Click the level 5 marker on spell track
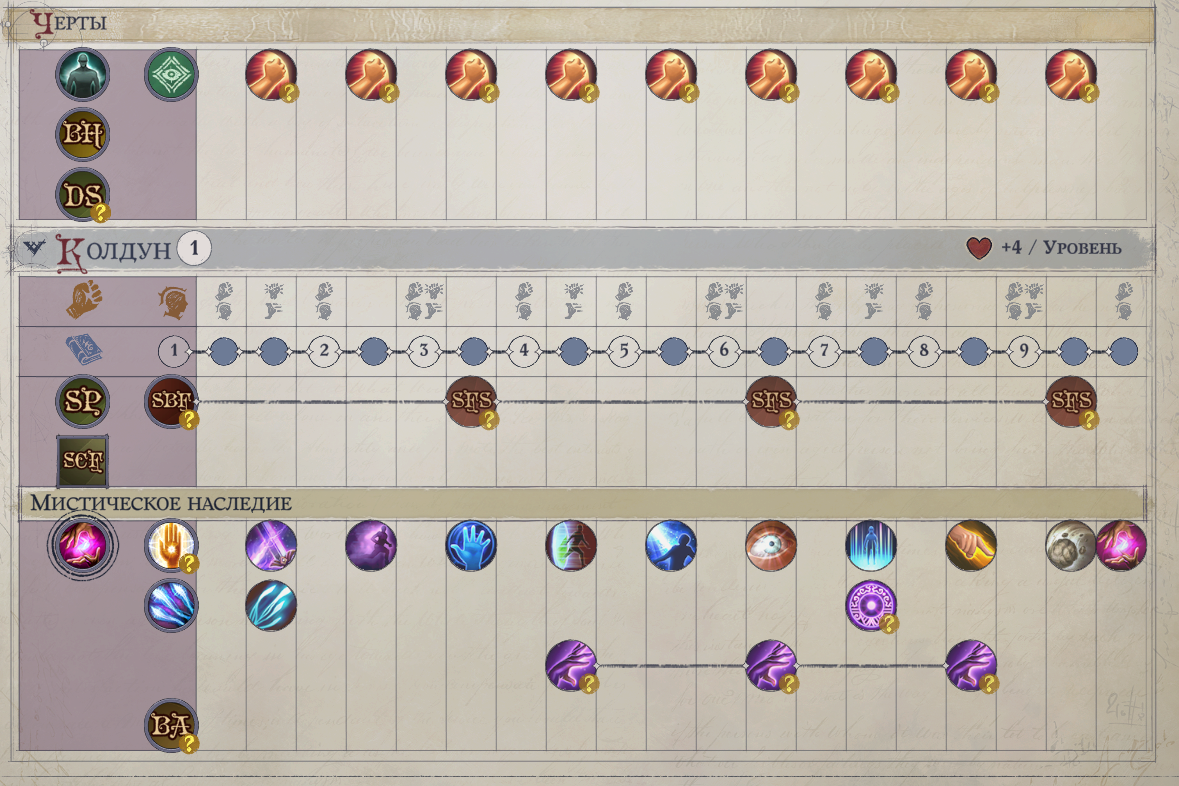1179x786 pixels. pos(623,351)
